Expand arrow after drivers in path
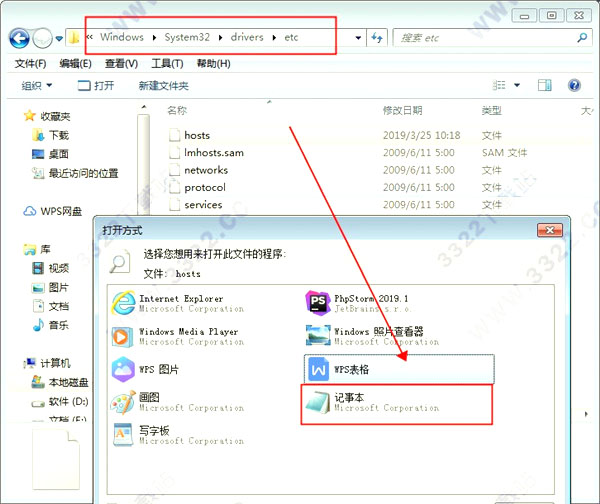 click(274, 38)
